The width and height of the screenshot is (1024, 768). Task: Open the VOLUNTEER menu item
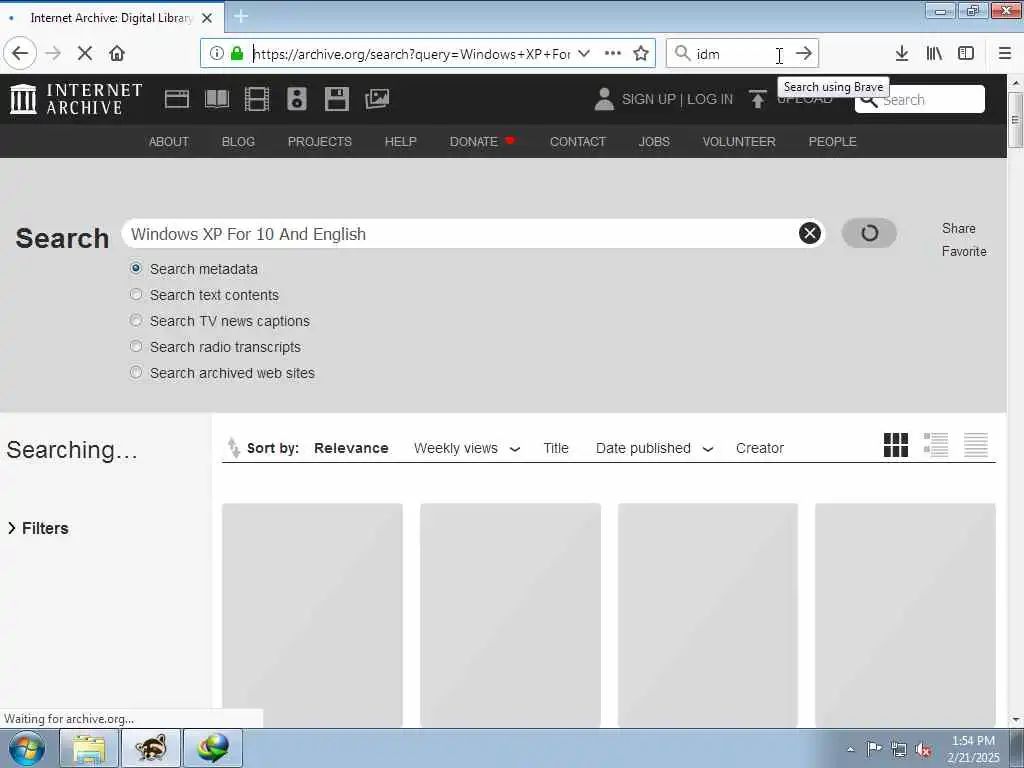pyautogui.click(x=739, y=142)
